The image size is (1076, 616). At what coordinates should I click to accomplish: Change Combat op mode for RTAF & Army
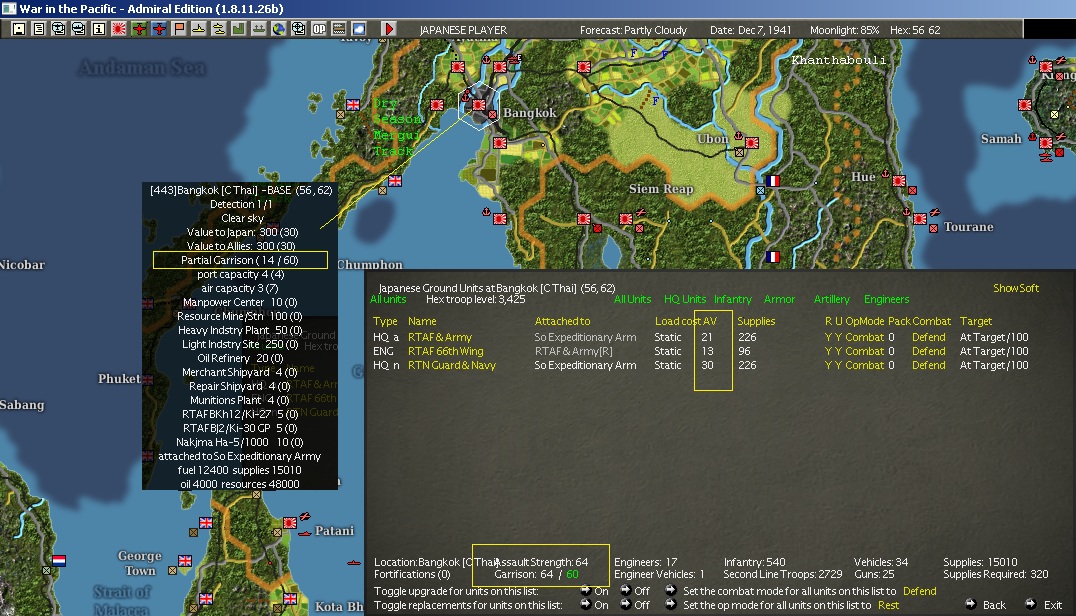point(865,337)
